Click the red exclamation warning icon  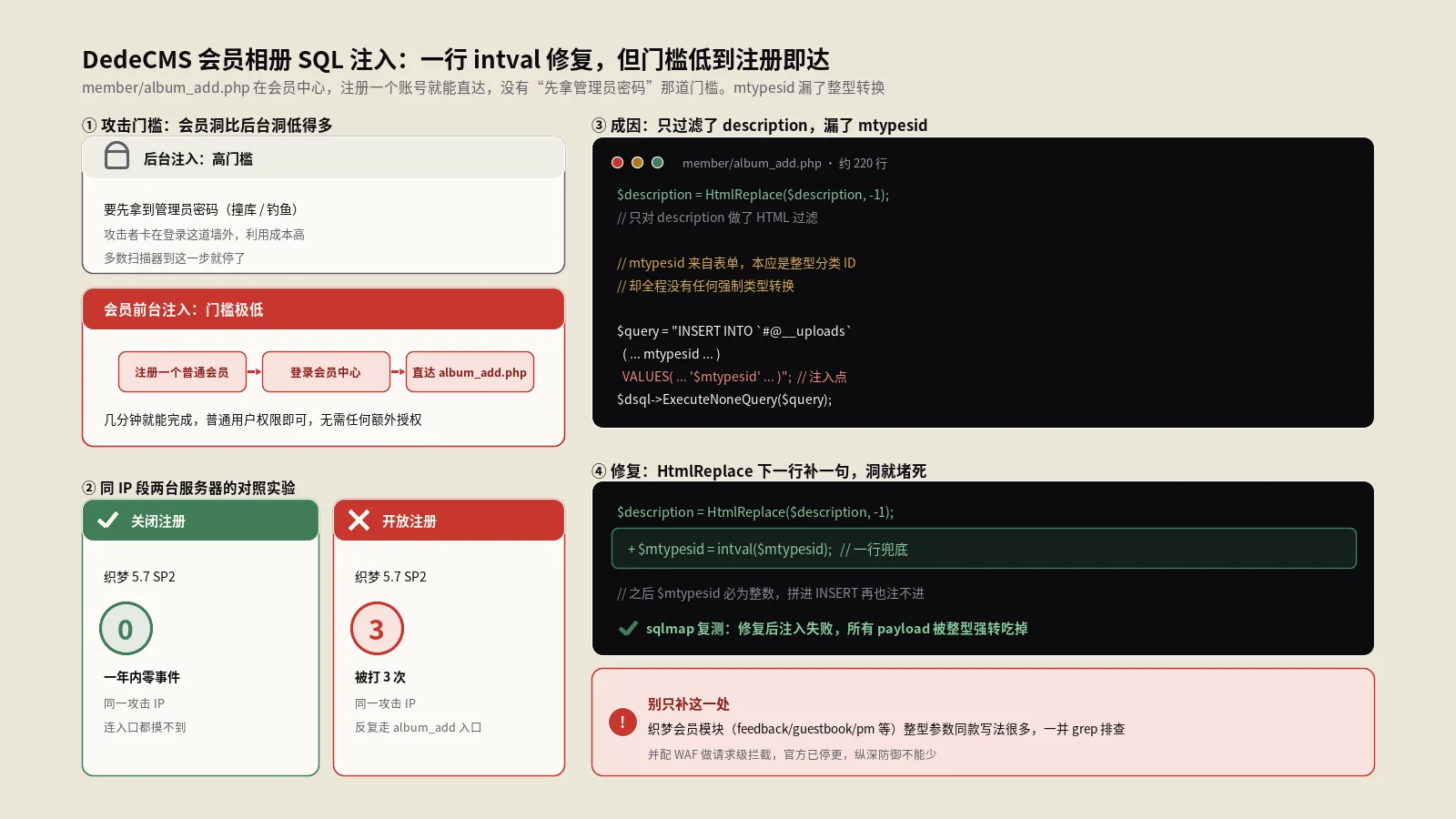click(622, 723)
